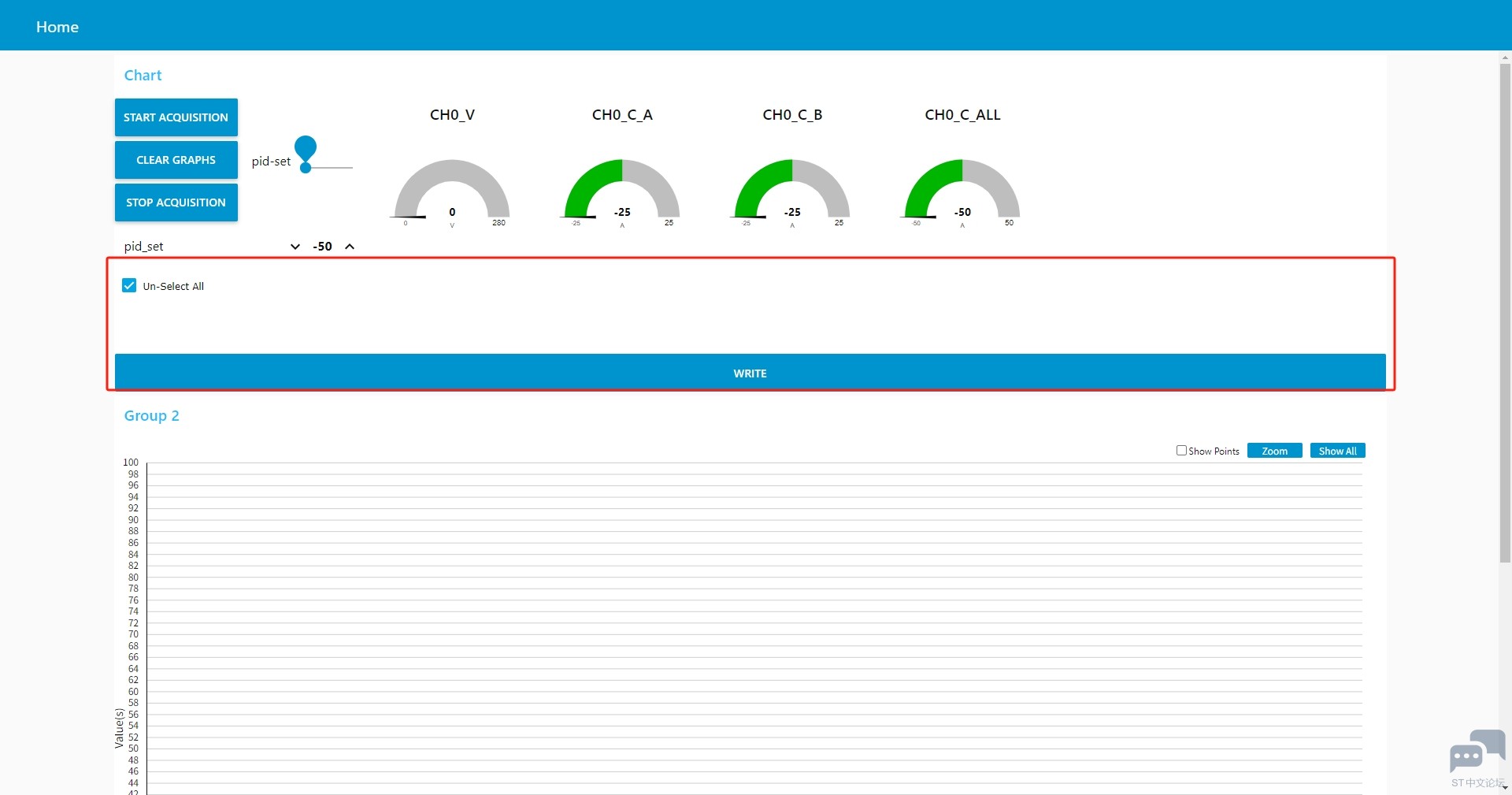
Task: Click the CH0_C_B gauge
Action: tap(792, 193)
